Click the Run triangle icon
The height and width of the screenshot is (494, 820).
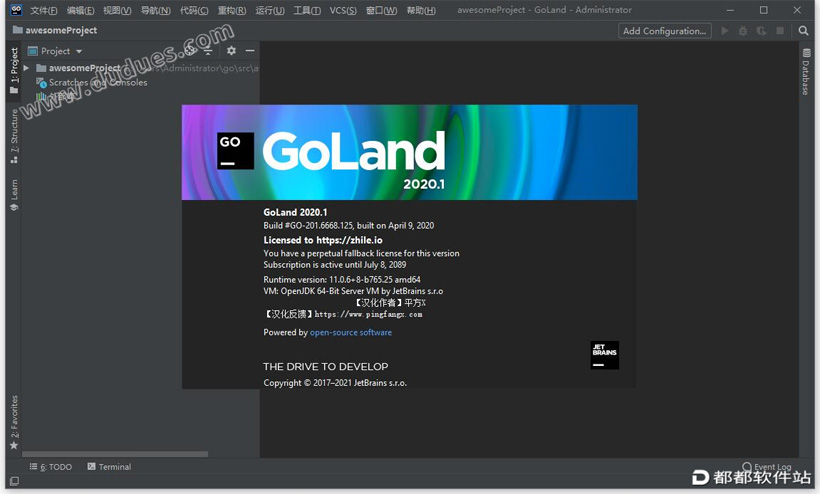point(725,31)
